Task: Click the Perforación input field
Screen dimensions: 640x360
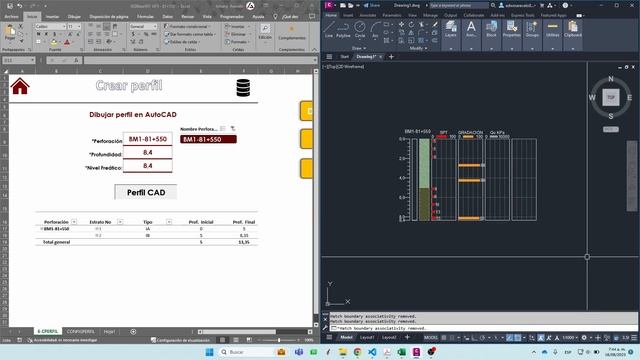Action: 147,139
